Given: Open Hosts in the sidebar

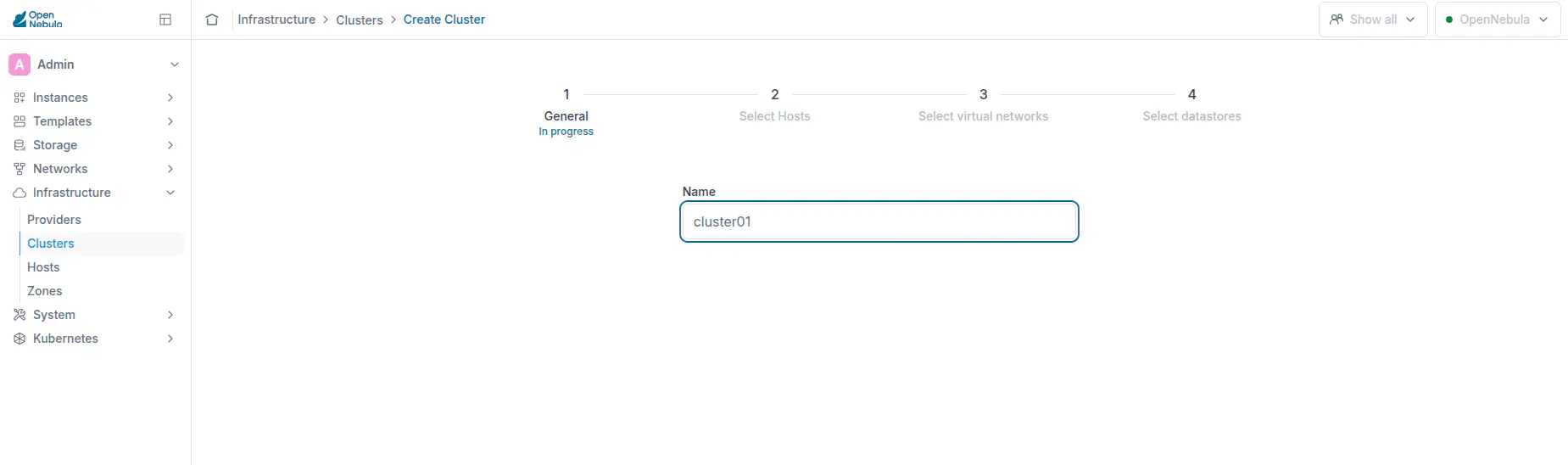Looking at the screenshot, I should click(x=43, y=267).
